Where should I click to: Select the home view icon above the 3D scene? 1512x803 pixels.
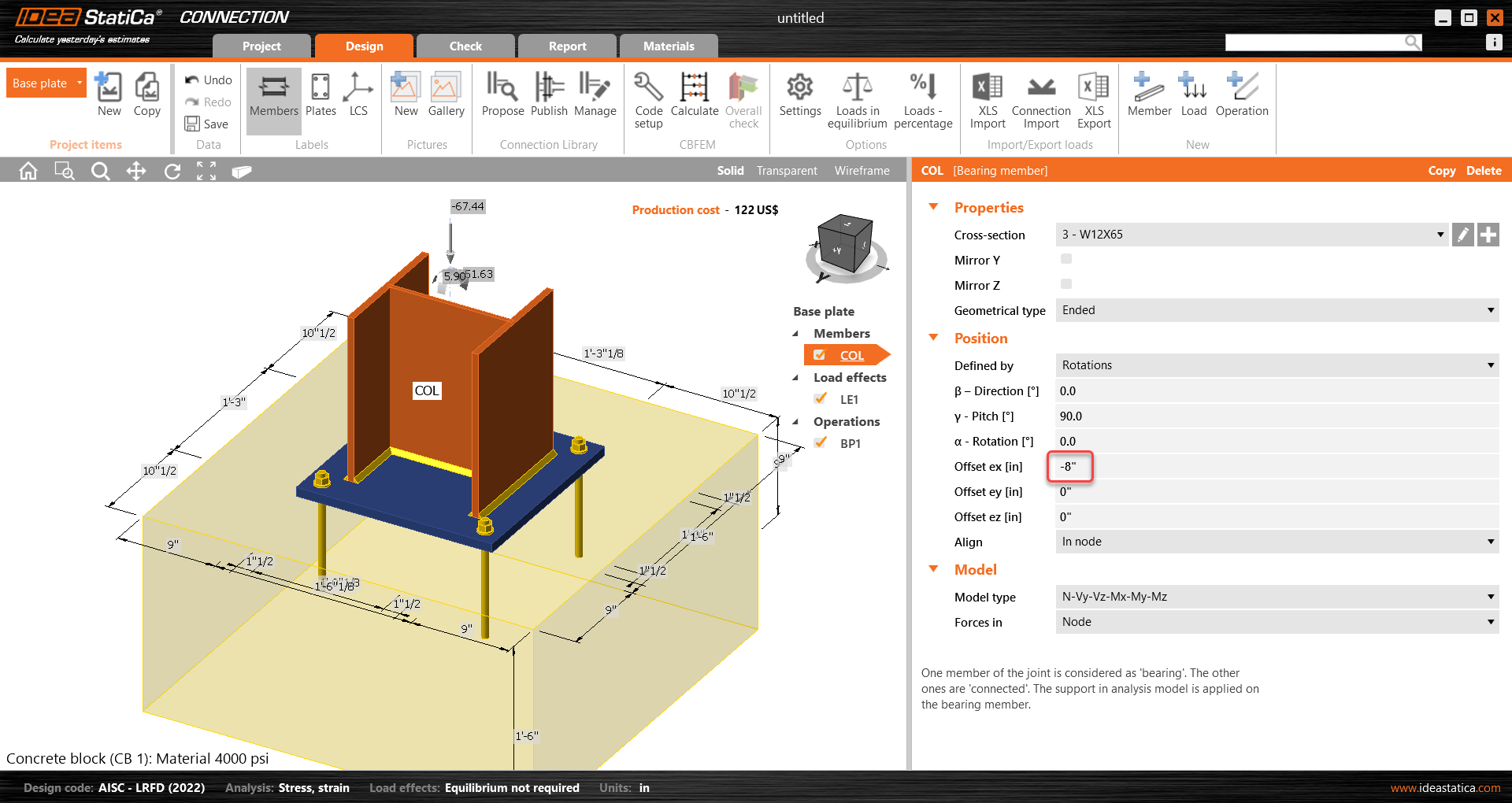28,171
